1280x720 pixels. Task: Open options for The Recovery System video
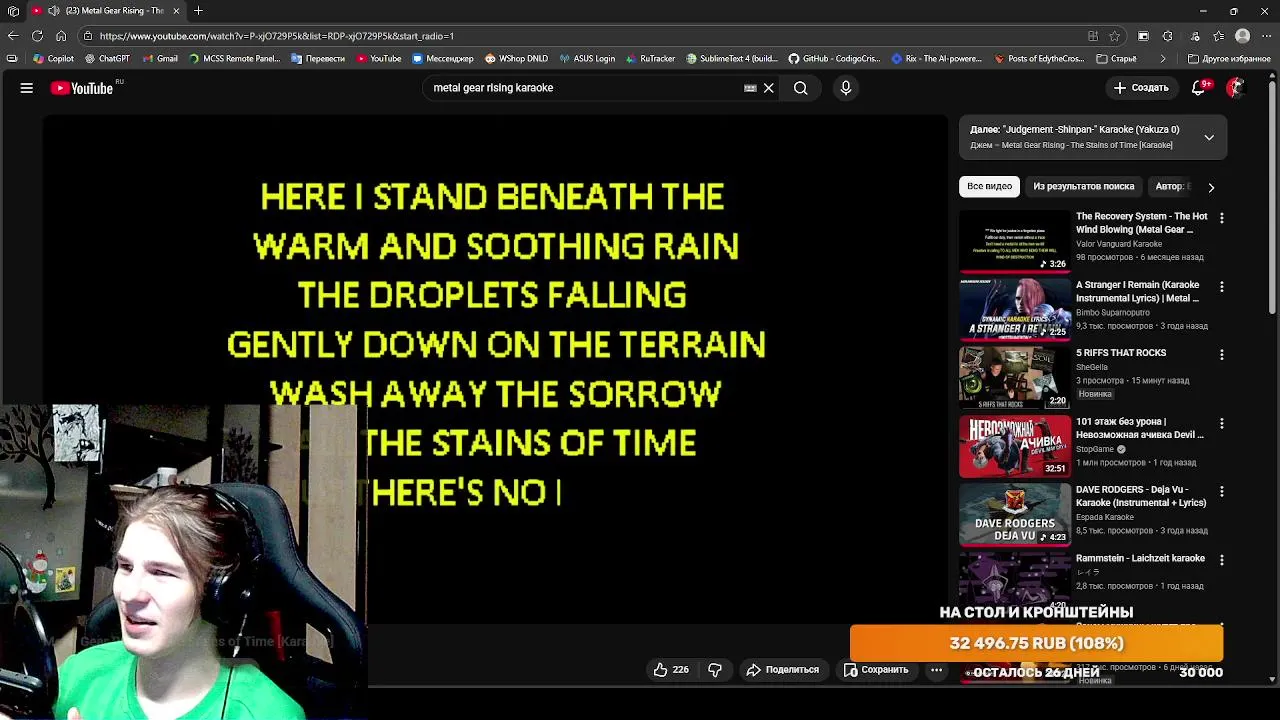point(1221,218)
